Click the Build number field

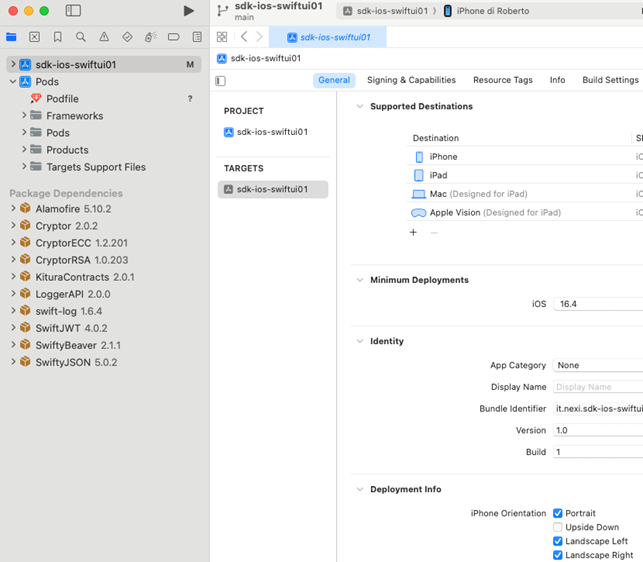tap(598, 452)
